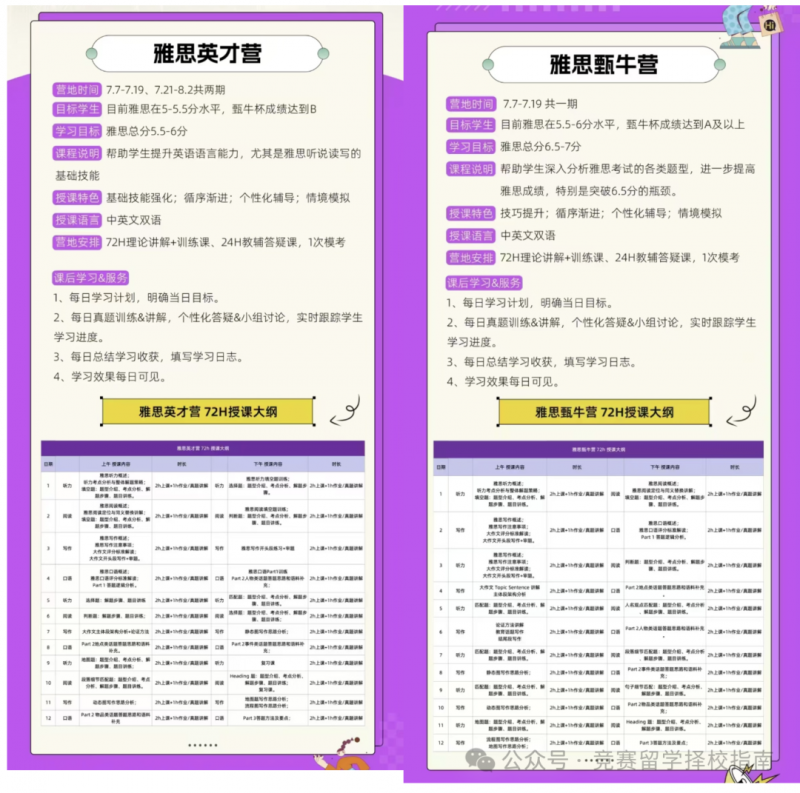Open the 英才营 72h schedule table image

203,583
